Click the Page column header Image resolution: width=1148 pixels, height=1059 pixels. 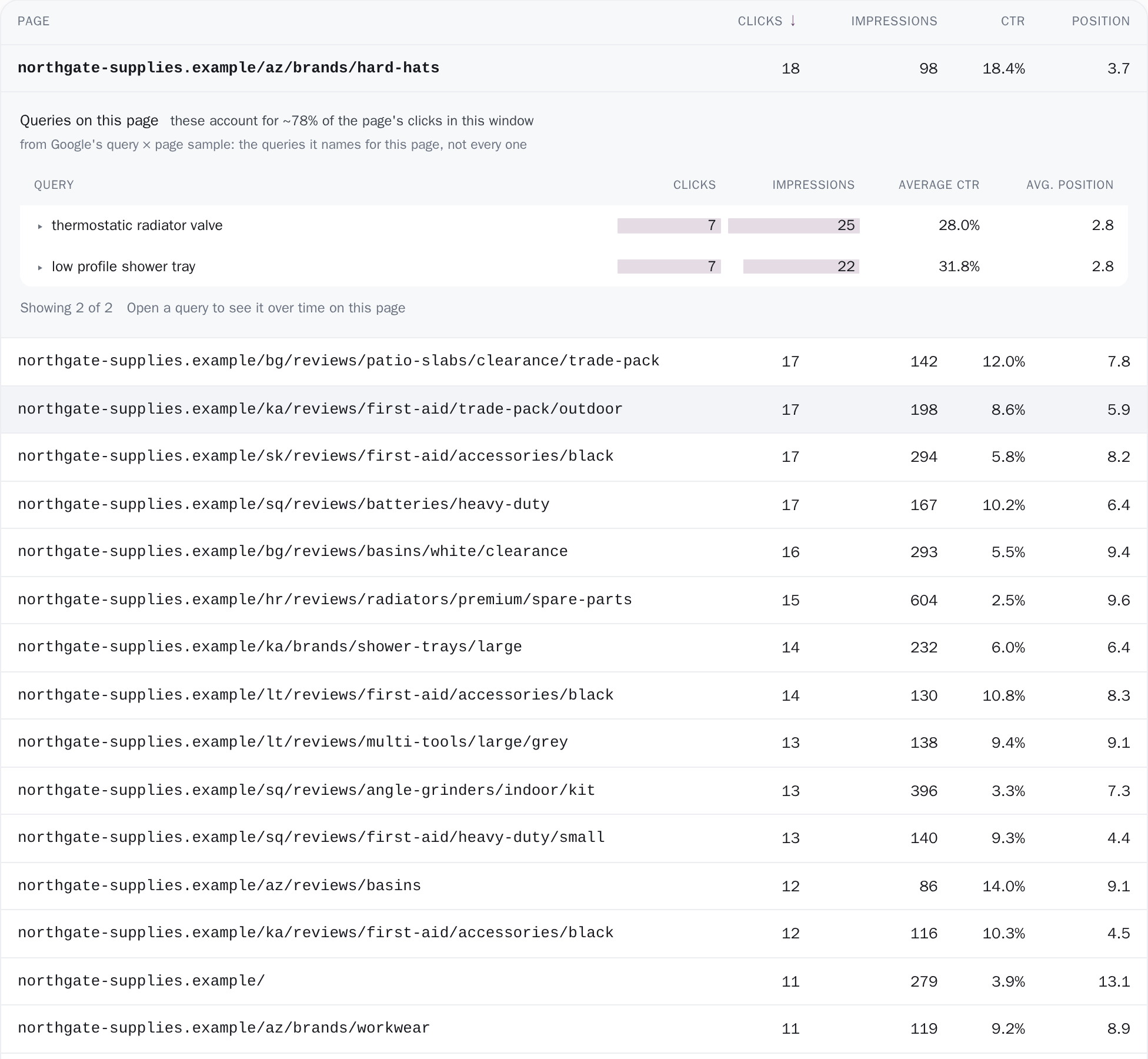(x=34, y=21)
